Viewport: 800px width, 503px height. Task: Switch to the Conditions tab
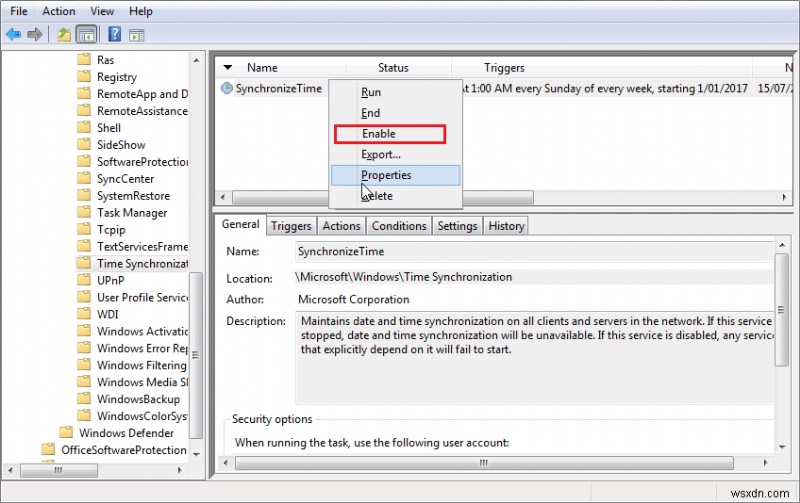pos(399,226)
